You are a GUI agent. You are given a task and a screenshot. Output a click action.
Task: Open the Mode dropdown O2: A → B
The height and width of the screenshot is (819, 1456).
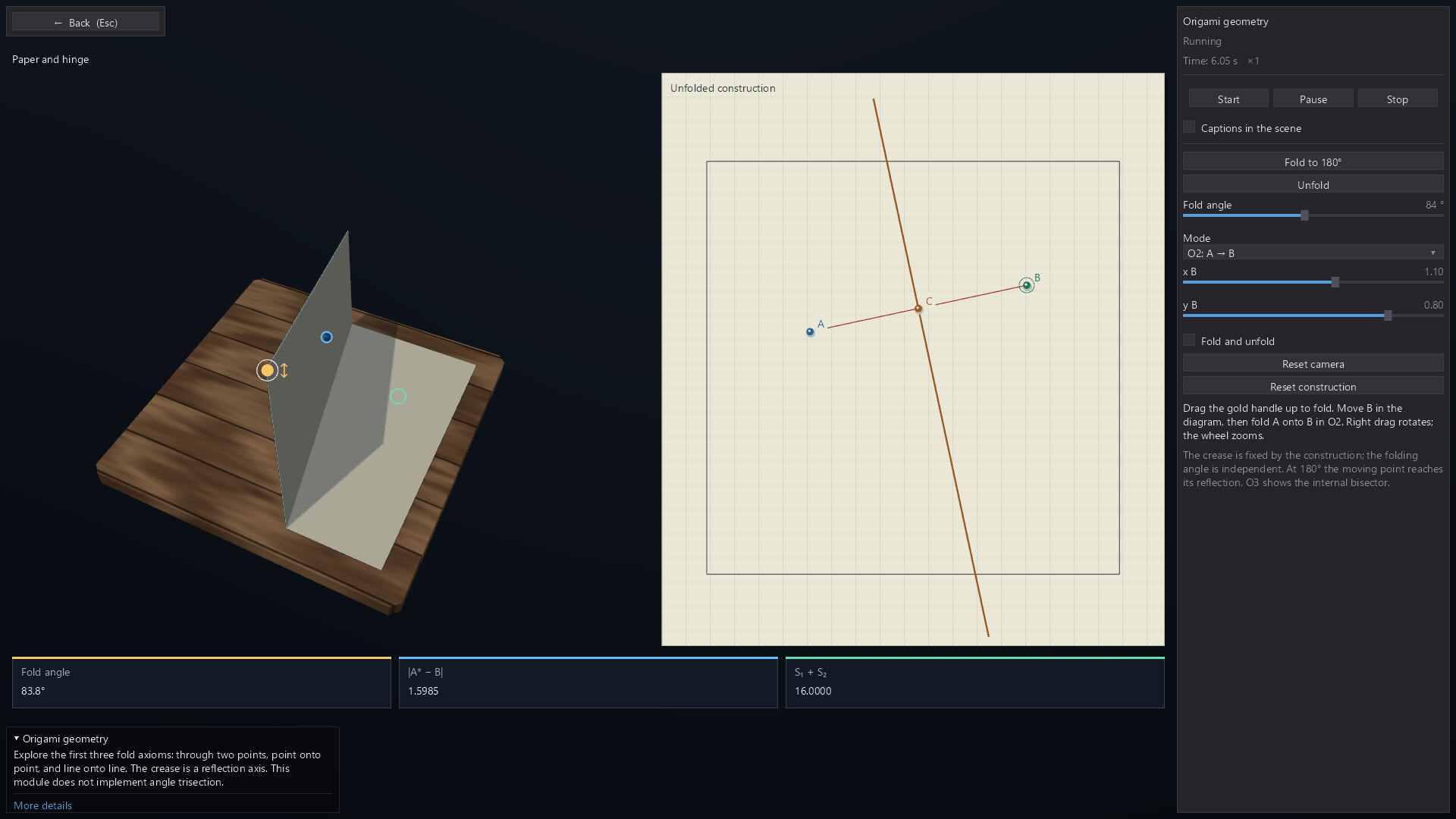pyautogui.click(x=1313, y=253)
